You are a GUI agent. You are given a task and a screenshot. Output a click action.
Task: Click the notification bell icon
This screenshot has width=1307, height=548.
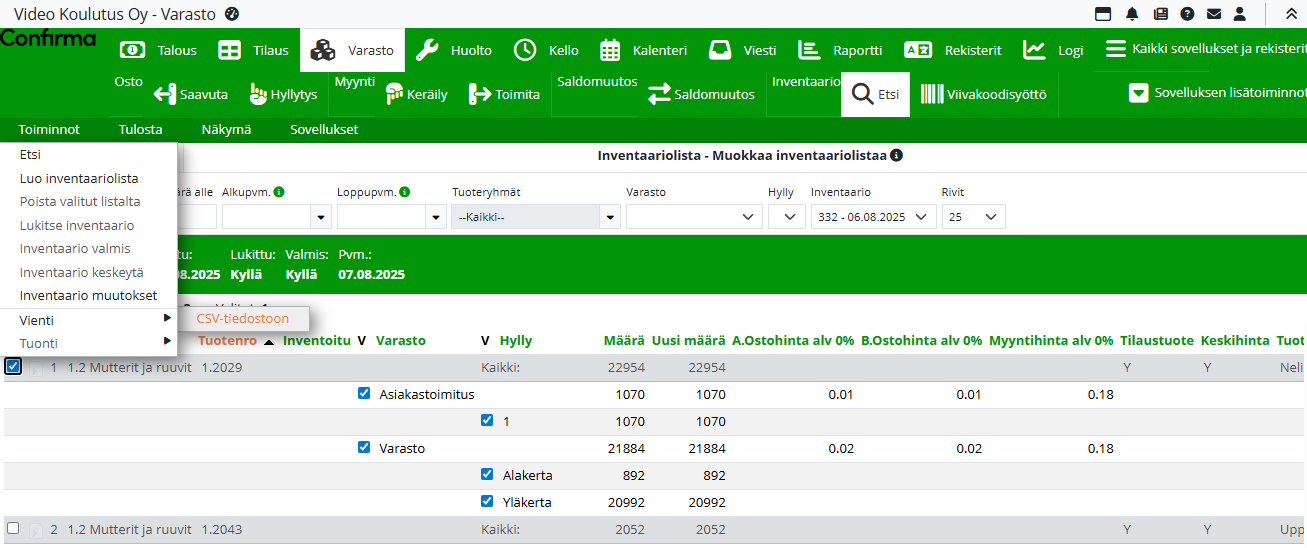pyautogui.click(x=1132, y=14)
